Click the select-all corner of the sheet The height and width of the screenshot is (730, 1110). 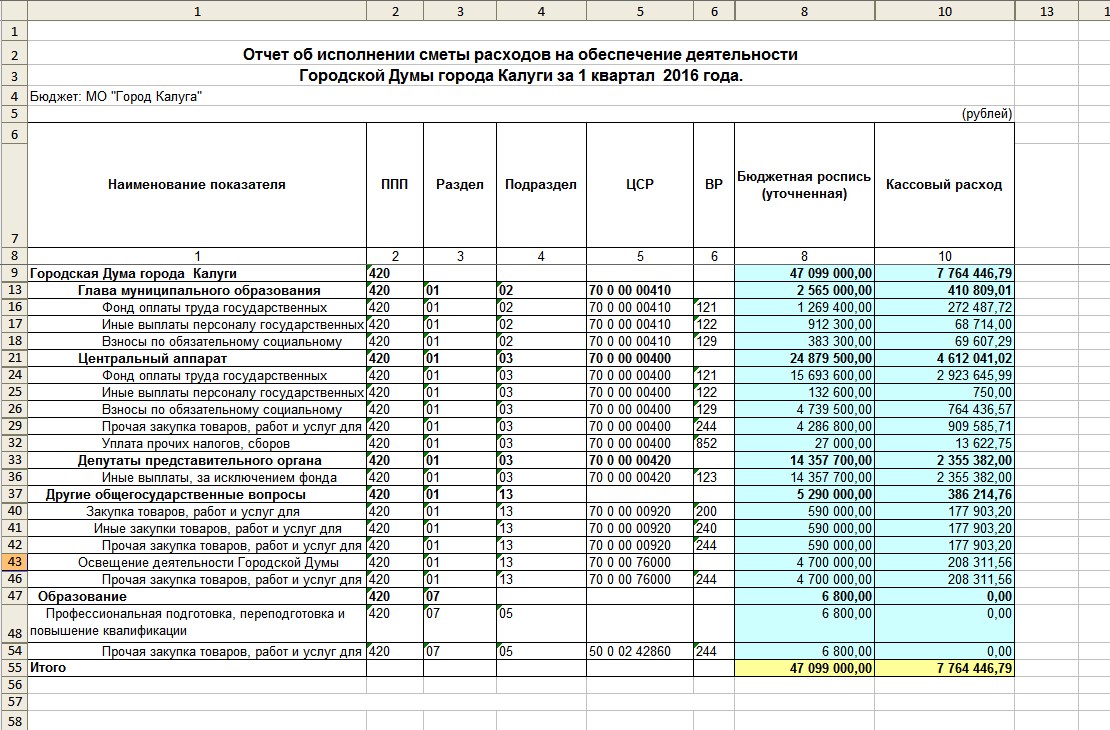pyautogui.click(x=13, y=11)
